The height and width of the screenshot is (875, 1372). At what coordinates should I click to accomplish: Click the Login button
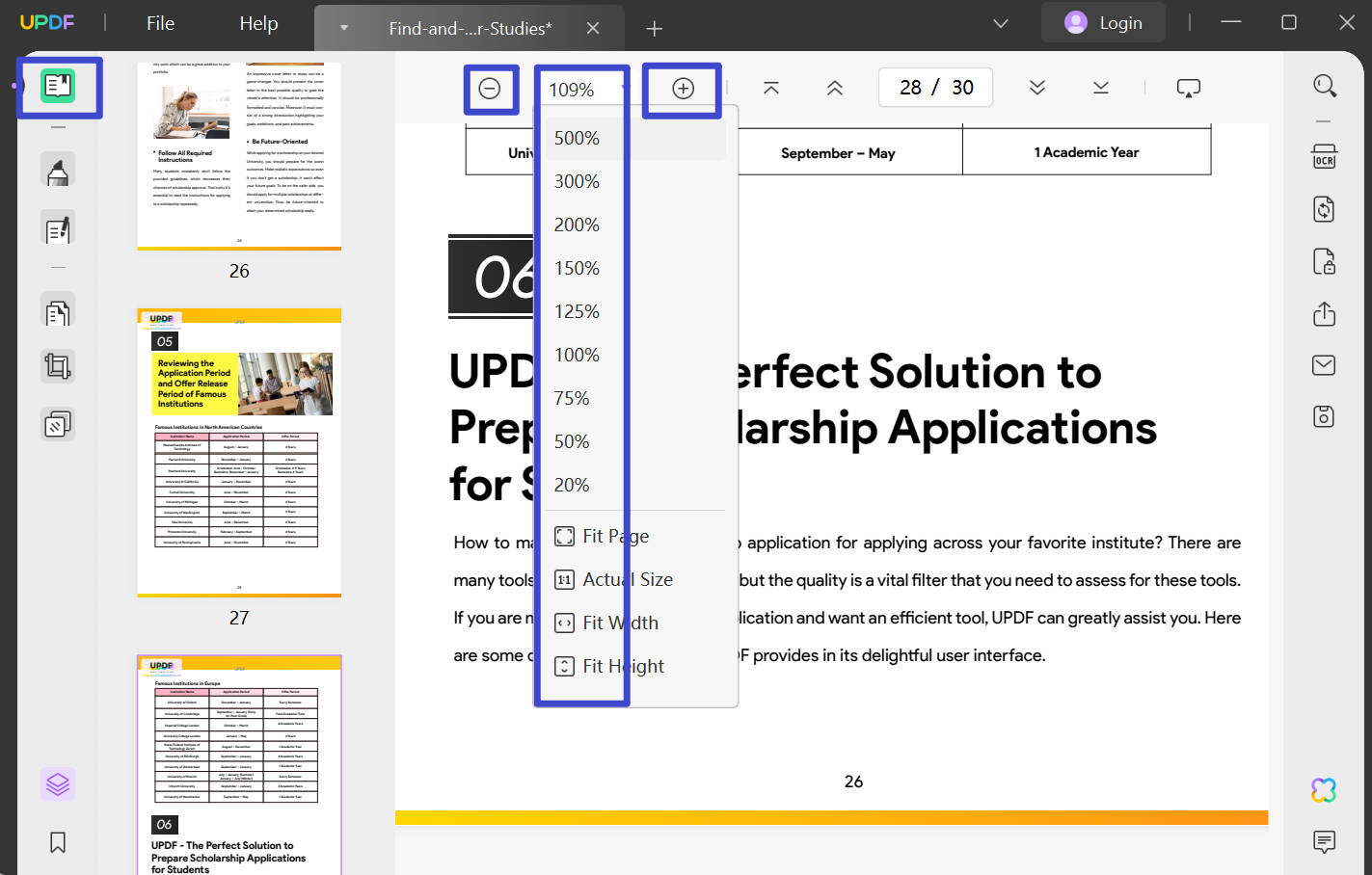tap(1103, 21)
